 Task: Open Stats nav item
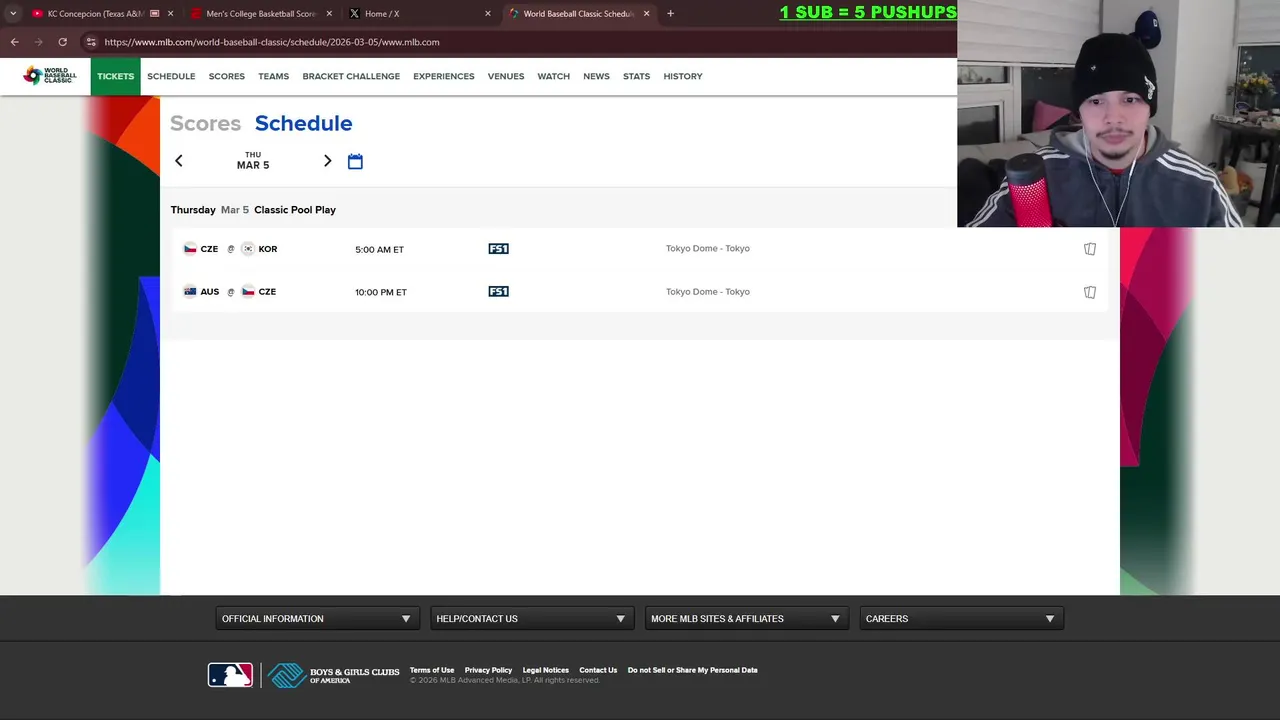[x=636, y=77]
